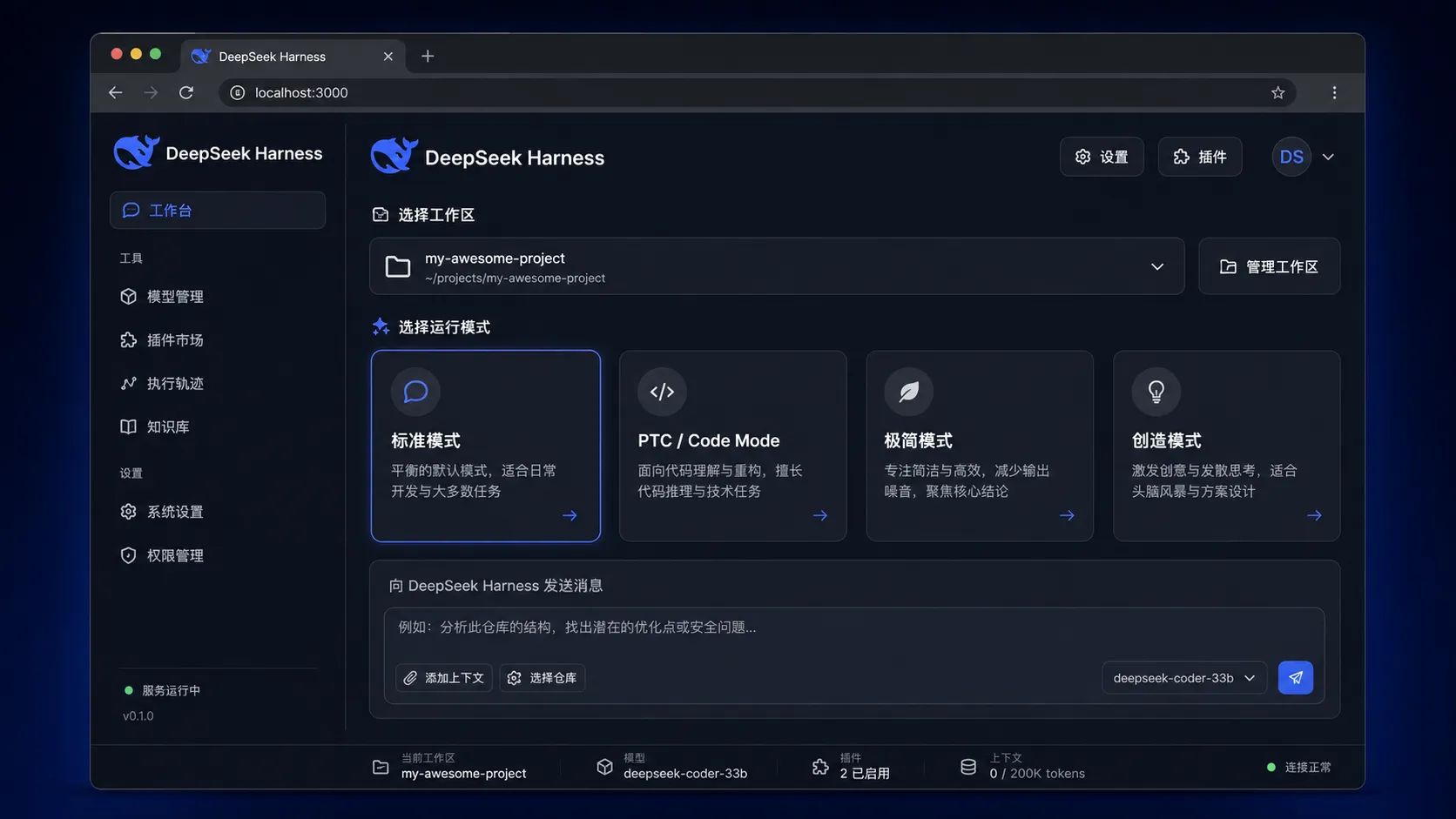Click the browser reload button
The height and width of the screenshot is (819, 1456).
click(x=186, y=92)
